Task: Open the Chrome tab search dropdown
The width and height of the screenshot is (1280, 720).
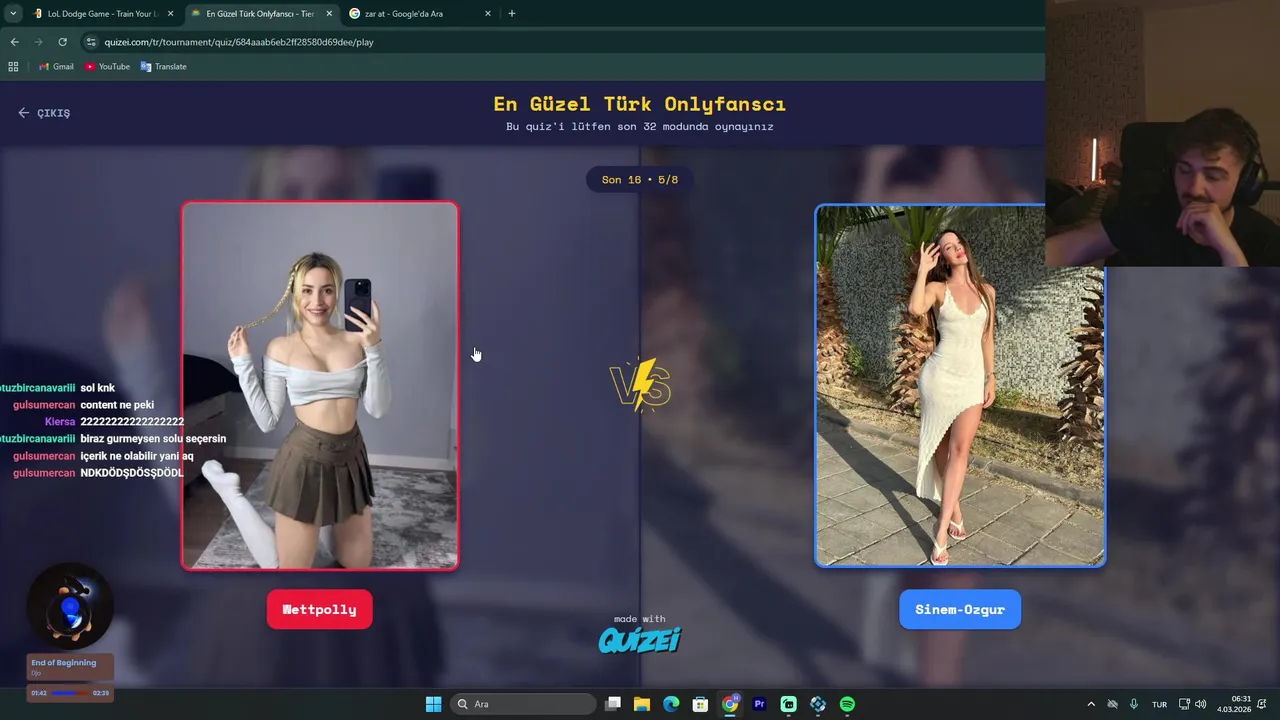Action: (x=13, y=14)
